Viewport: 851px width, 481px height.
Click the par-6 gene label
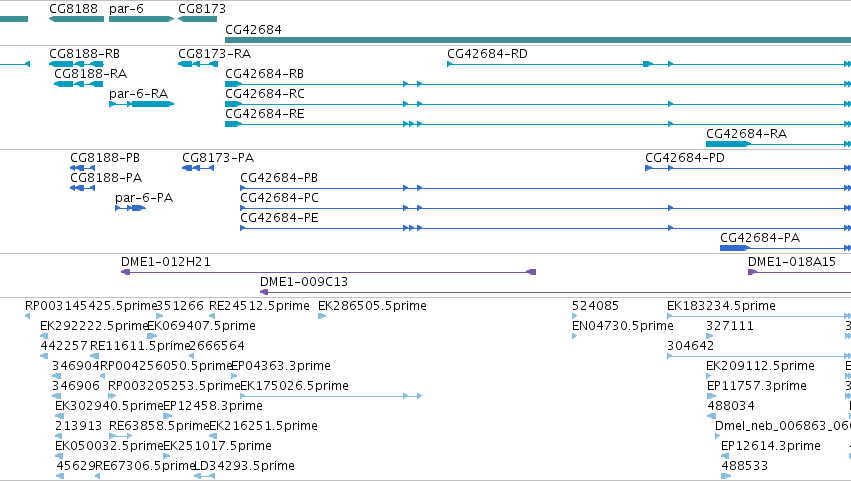126,9
